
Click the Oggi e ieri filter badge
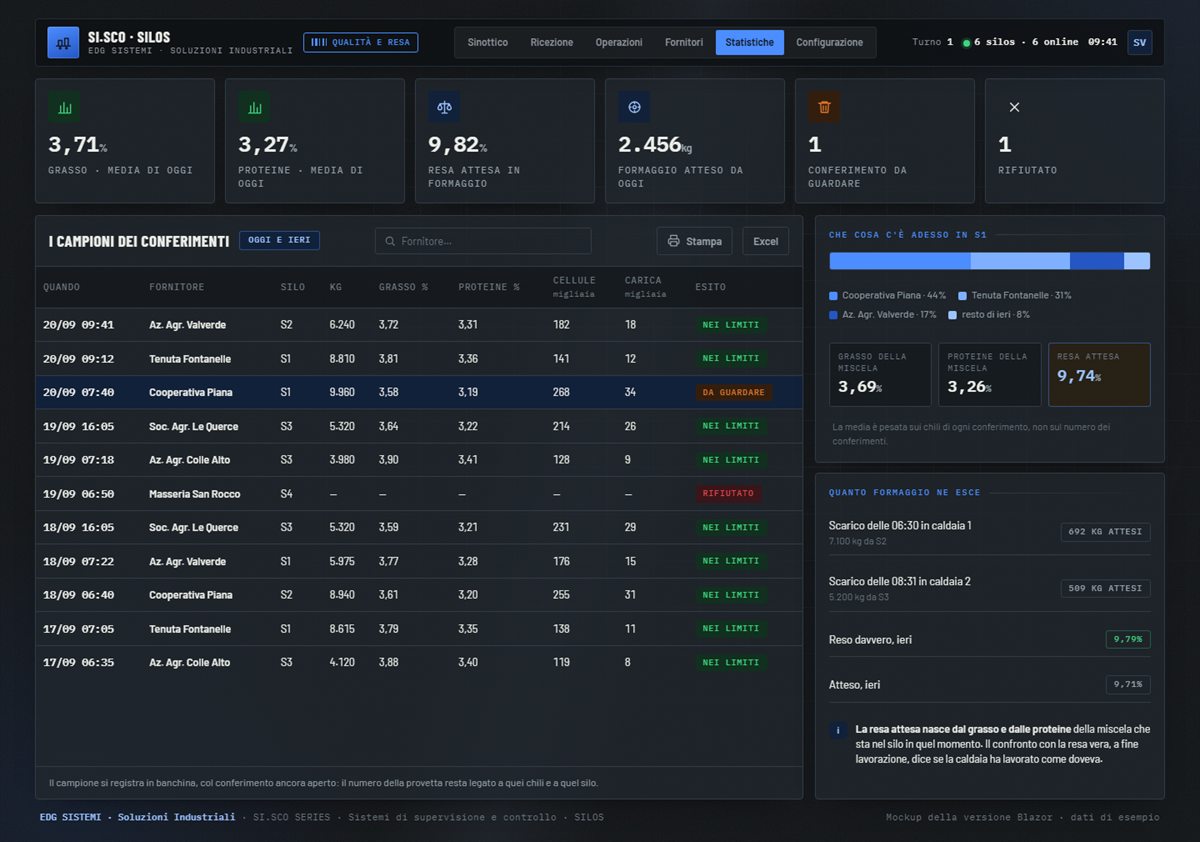[279, 241]
